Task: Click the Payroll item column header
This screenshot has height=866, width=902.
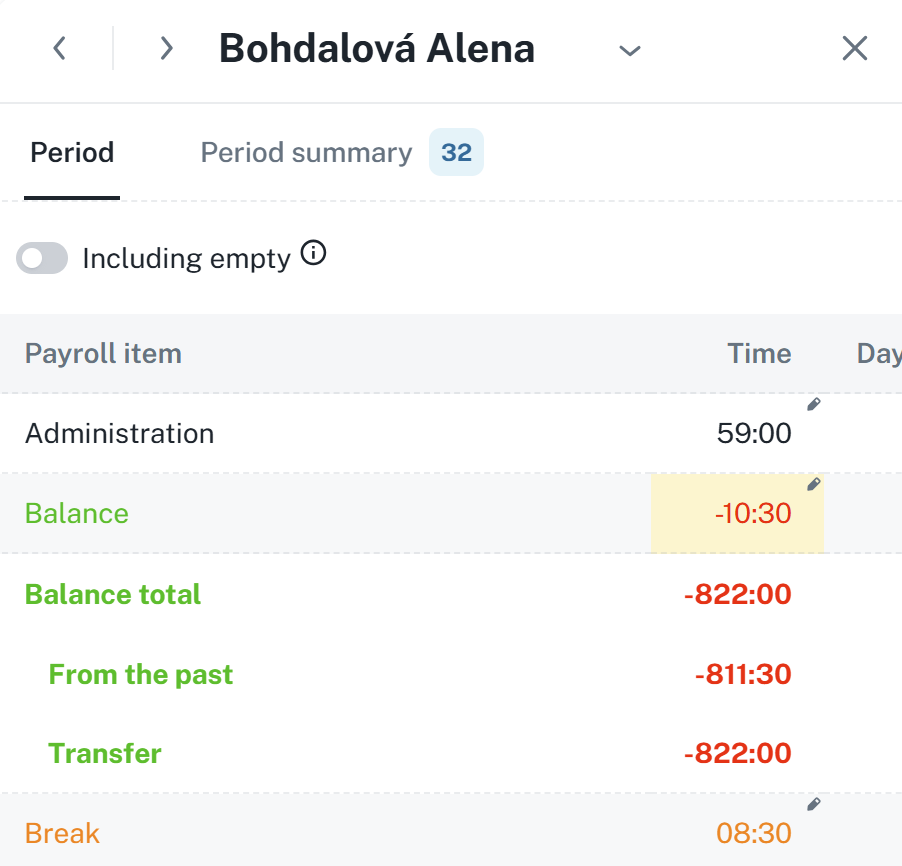Action: tap(103, 353)
